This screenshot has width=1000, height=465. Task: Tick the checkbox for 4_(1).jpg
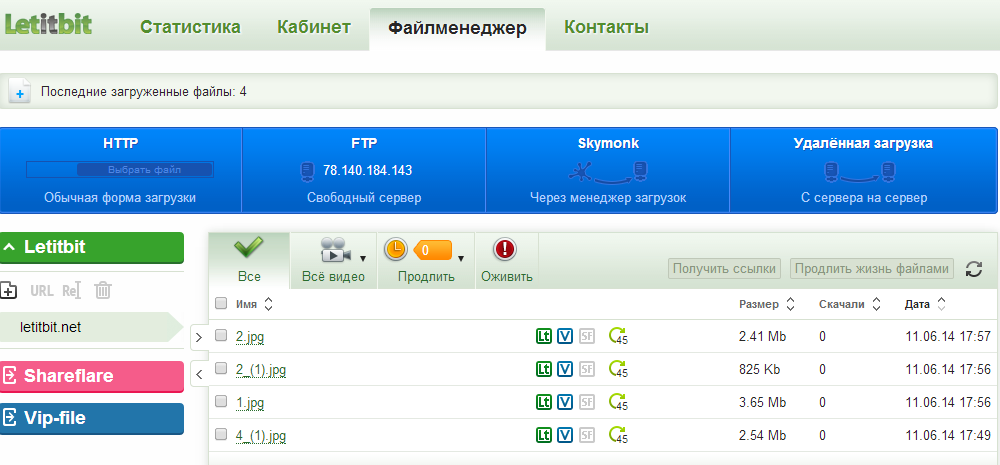click(221, 435)
